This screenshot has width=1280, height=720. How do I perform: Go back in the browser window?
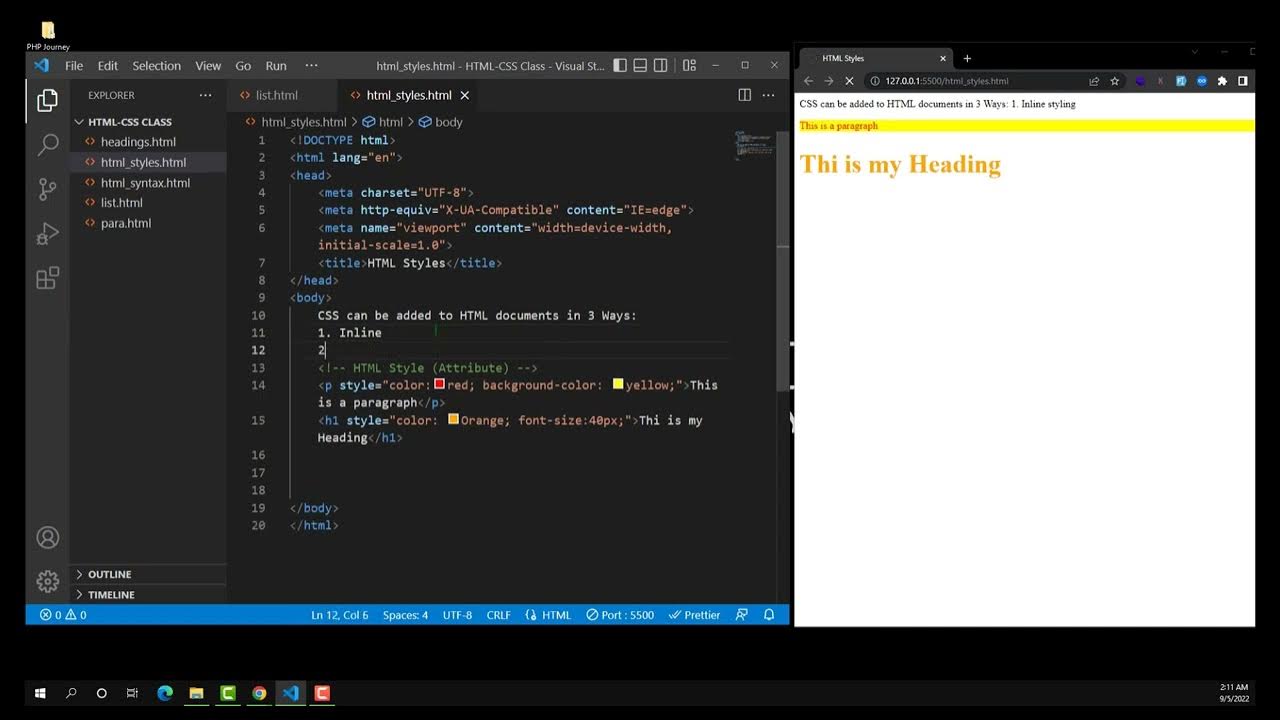(809, 81)
